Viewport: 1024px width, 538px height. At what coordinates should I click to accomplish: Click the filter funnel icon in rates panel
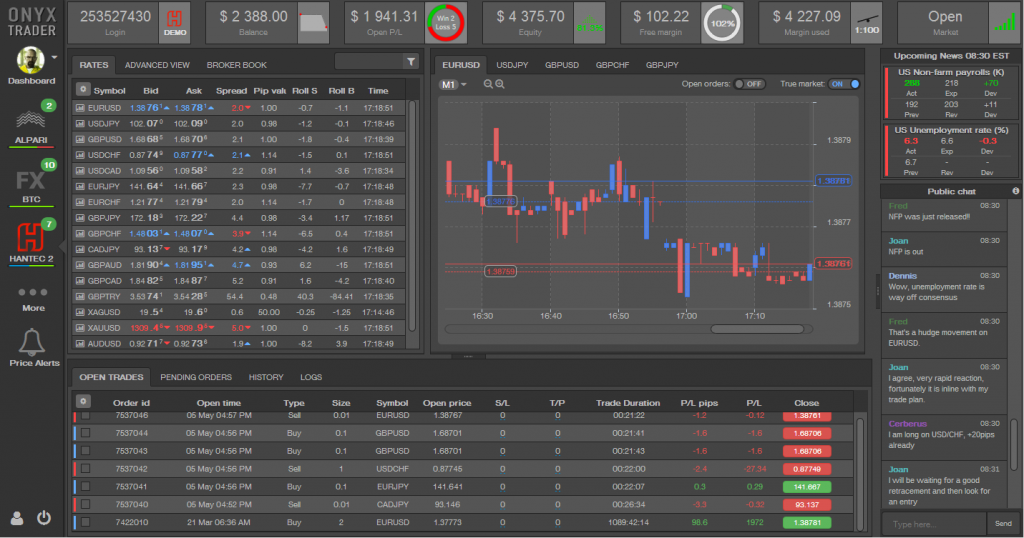click(410, 62)
